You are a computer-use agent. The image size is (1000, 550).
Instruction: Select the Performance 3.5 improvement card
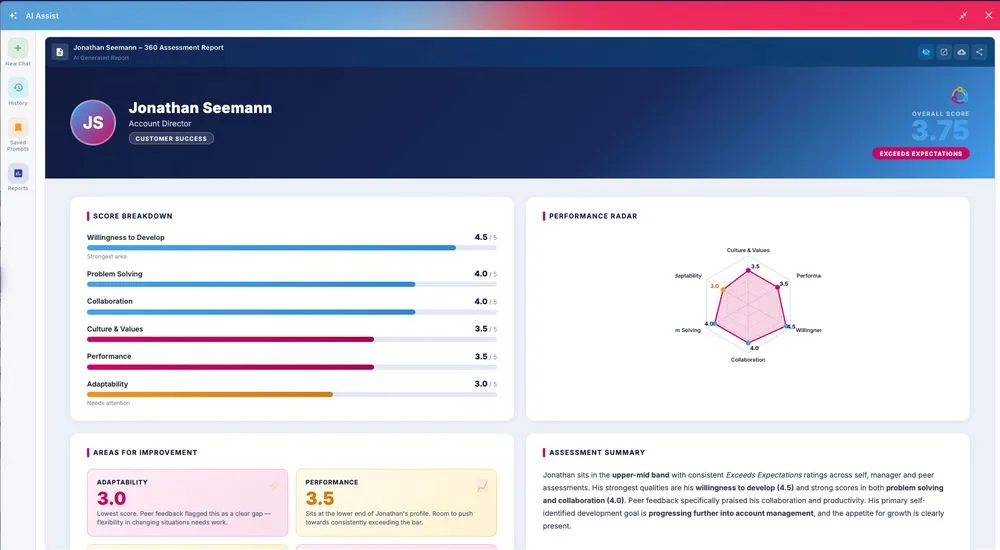(396, 503)
